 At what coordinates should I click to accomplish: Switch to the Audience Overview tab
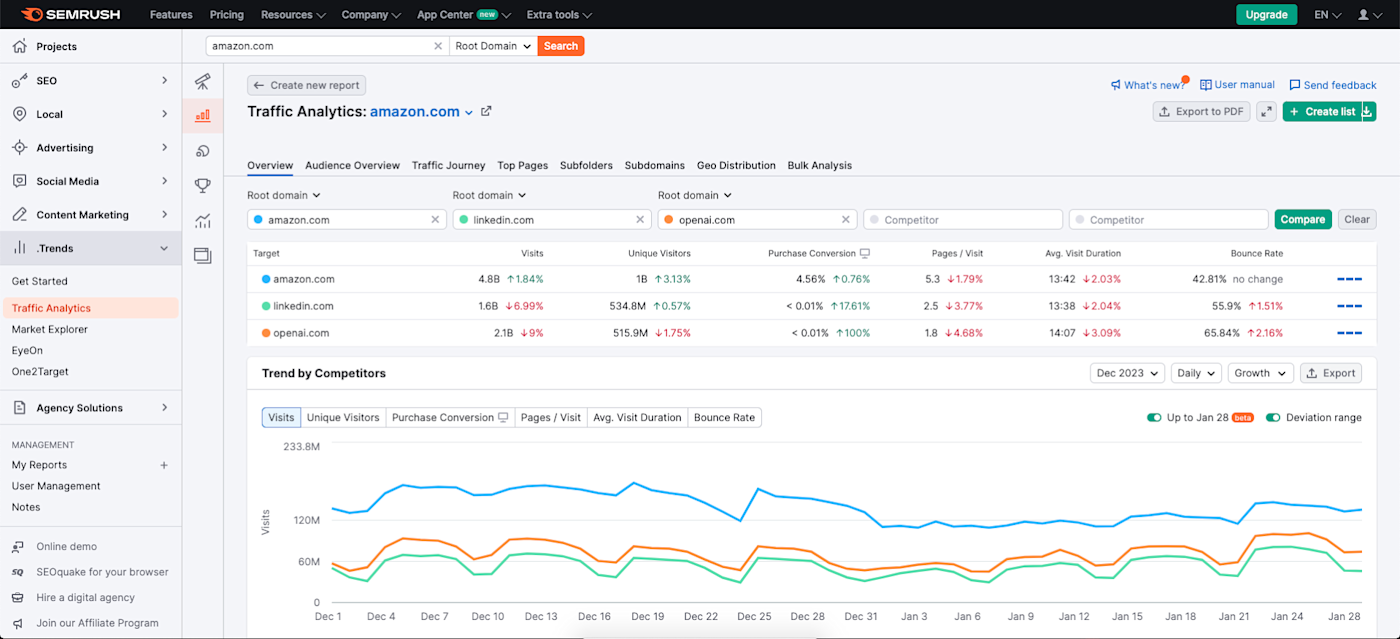(x=352, y=165)
